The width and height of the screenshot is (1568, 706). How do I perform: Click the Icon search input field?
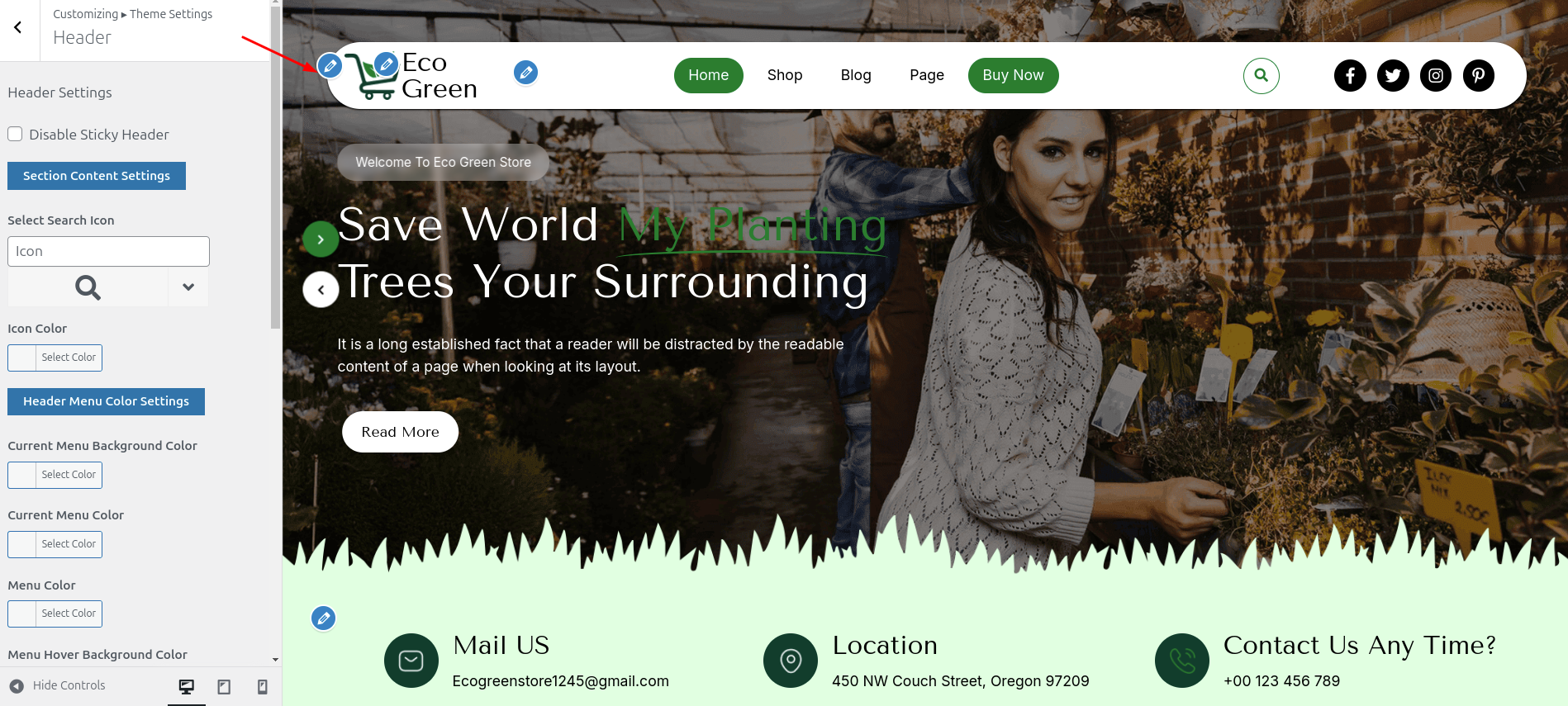coord(108,251)
